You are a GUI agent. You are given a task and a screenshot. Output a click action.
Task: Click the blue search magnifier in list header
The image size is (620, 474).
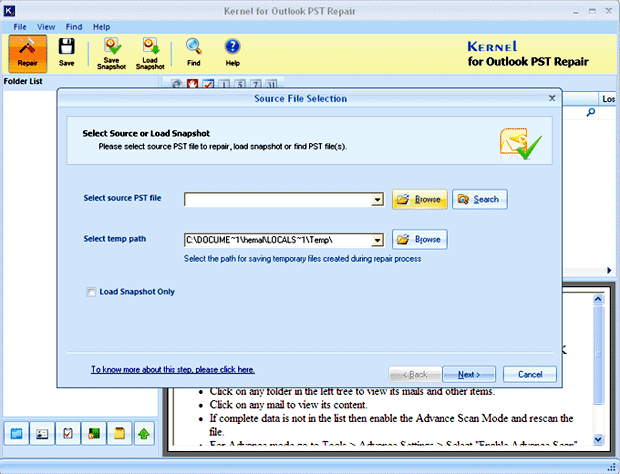pos(591,112)
